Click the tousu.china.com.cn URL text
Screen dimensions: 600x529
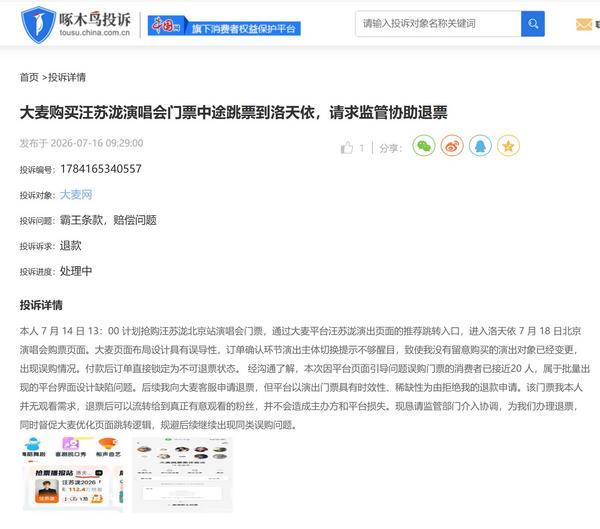(95, 33)
